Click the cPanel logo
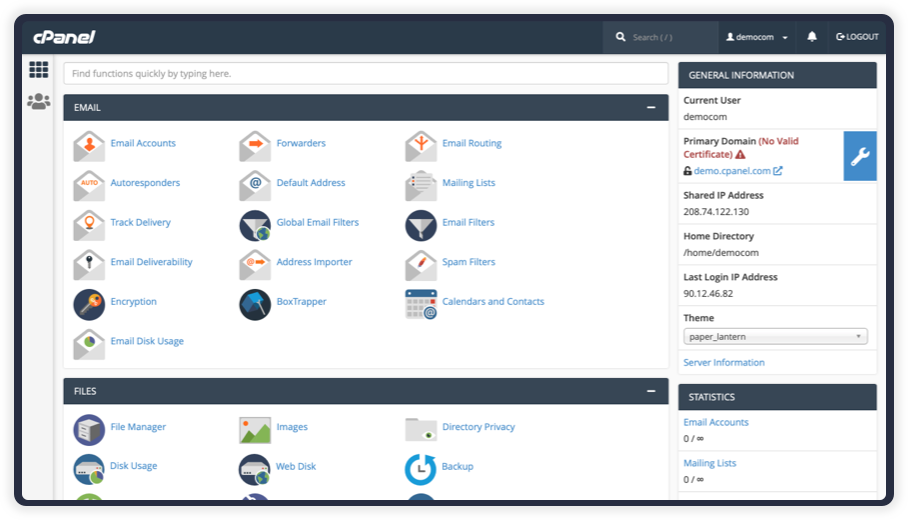908x520 pixels. click(64, 37)
